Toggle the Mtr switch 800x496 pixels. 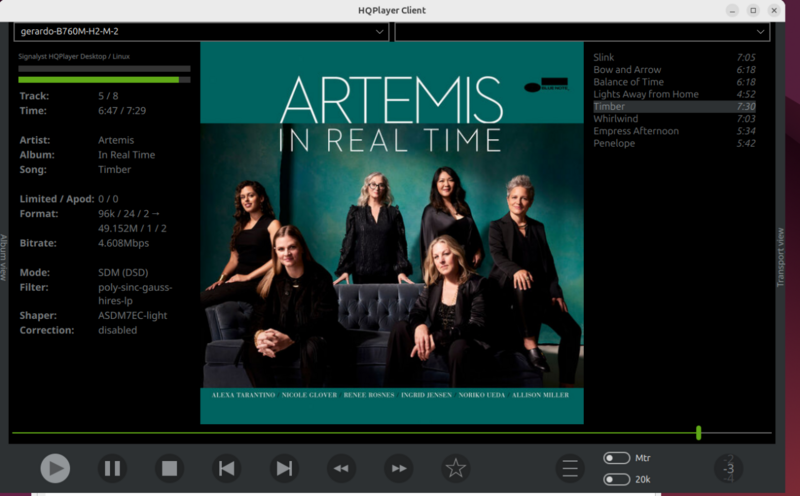point(616,458)
